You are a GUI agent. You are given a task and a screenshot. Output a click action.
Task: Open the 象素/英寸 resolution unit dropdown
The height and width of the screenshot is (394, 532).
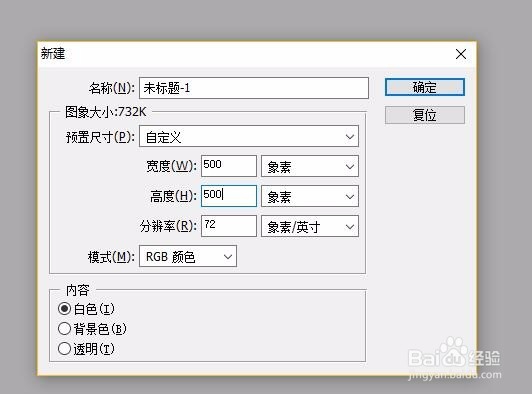(x=310, y=226)
